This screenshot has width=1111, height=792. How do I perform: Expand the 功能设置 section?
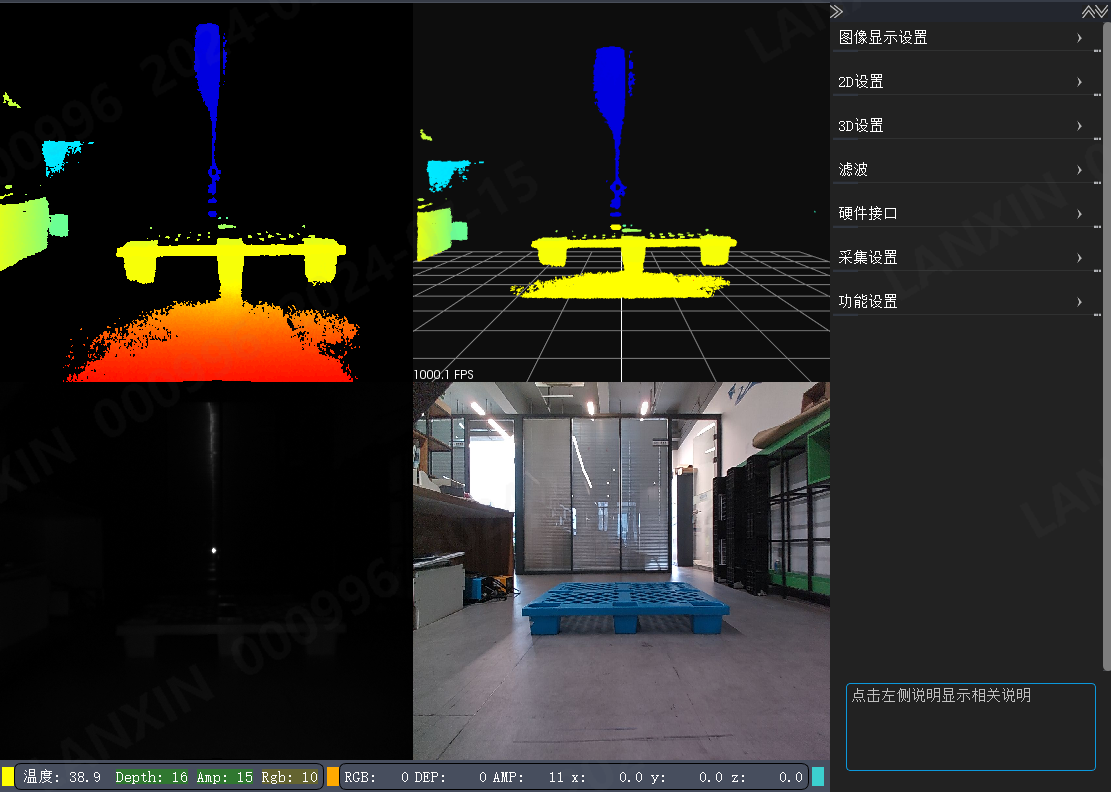click(x=966, y=301)
